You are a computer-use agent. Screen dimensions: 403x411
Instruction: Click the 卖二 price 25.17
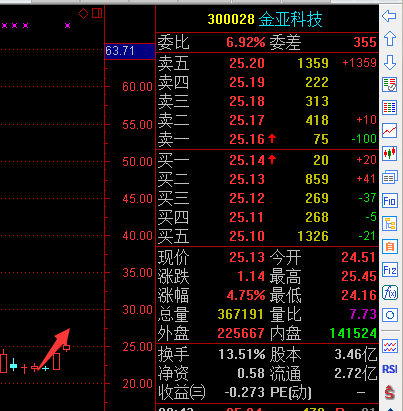(x=247, y=120)
